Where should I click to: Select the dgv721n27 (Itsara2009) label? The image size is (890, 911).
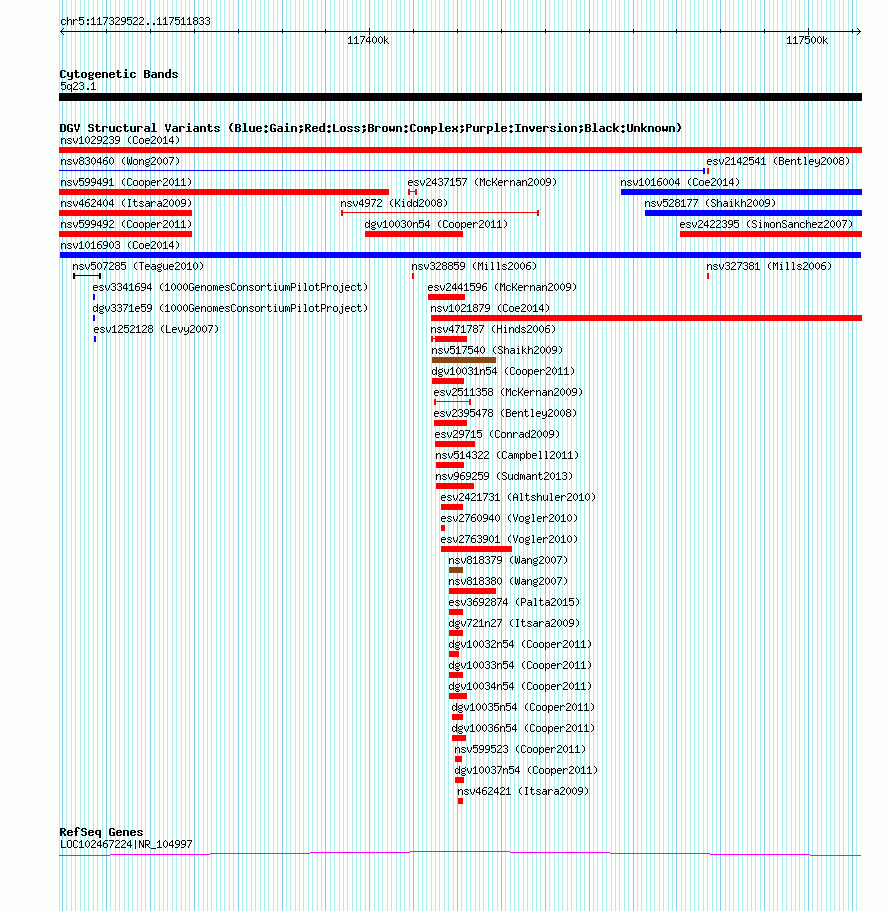[514, 623]
